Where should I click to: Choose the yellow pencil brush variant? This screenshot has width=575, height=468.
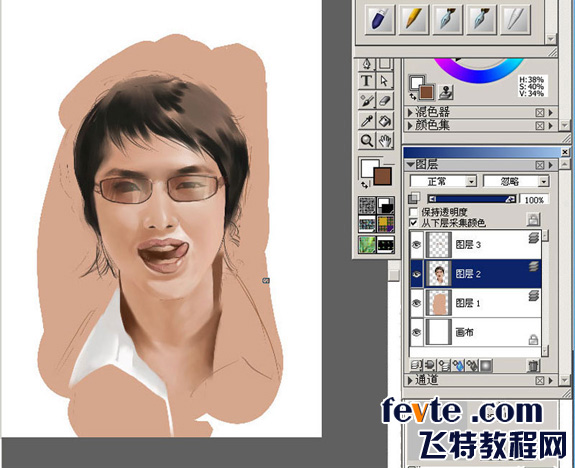(414, 19)
